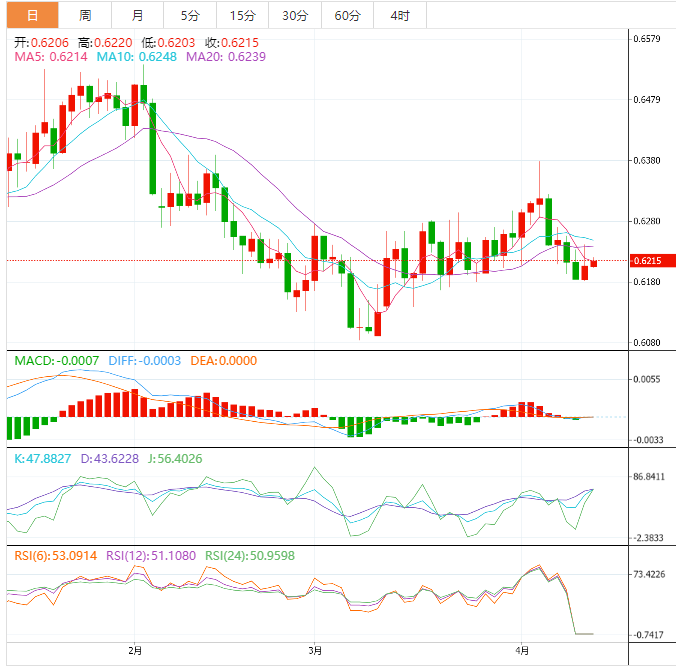
Task: Click the 高:0.6220 high price value
Action: pos(105,43)
